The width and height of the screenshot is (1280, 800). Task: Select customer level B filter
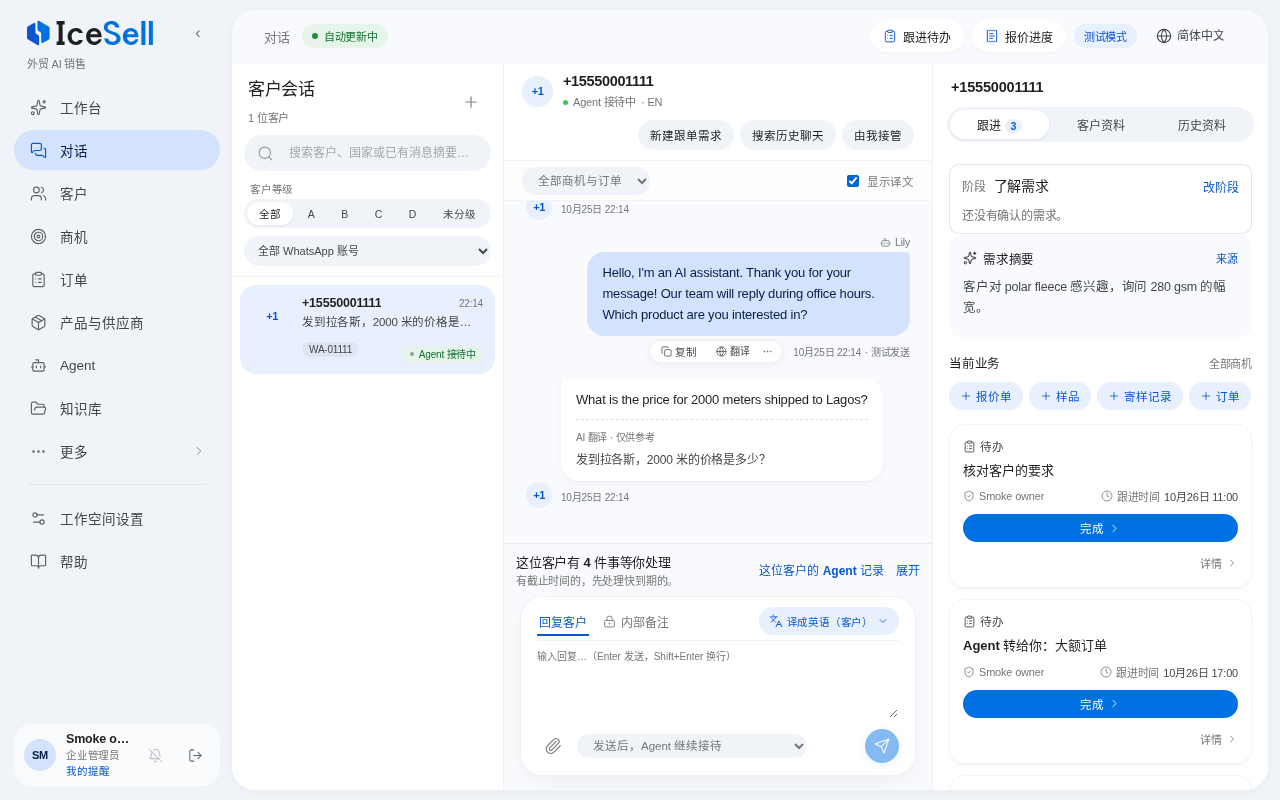(345, 214)
